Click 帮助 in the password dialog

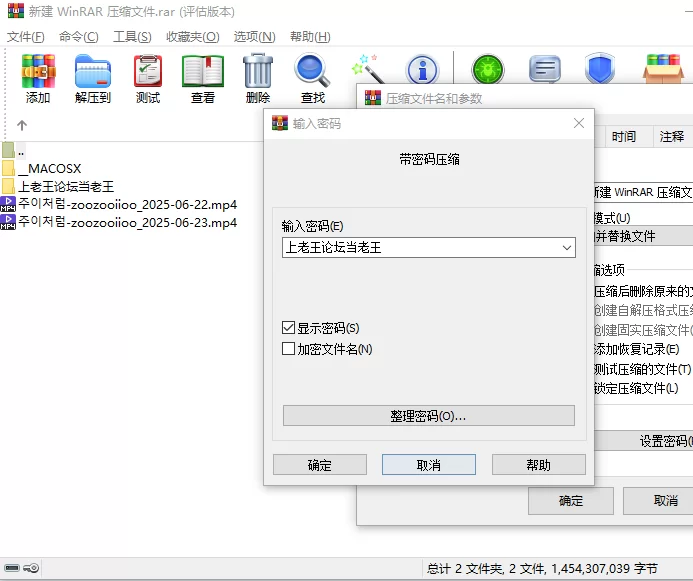539,464
